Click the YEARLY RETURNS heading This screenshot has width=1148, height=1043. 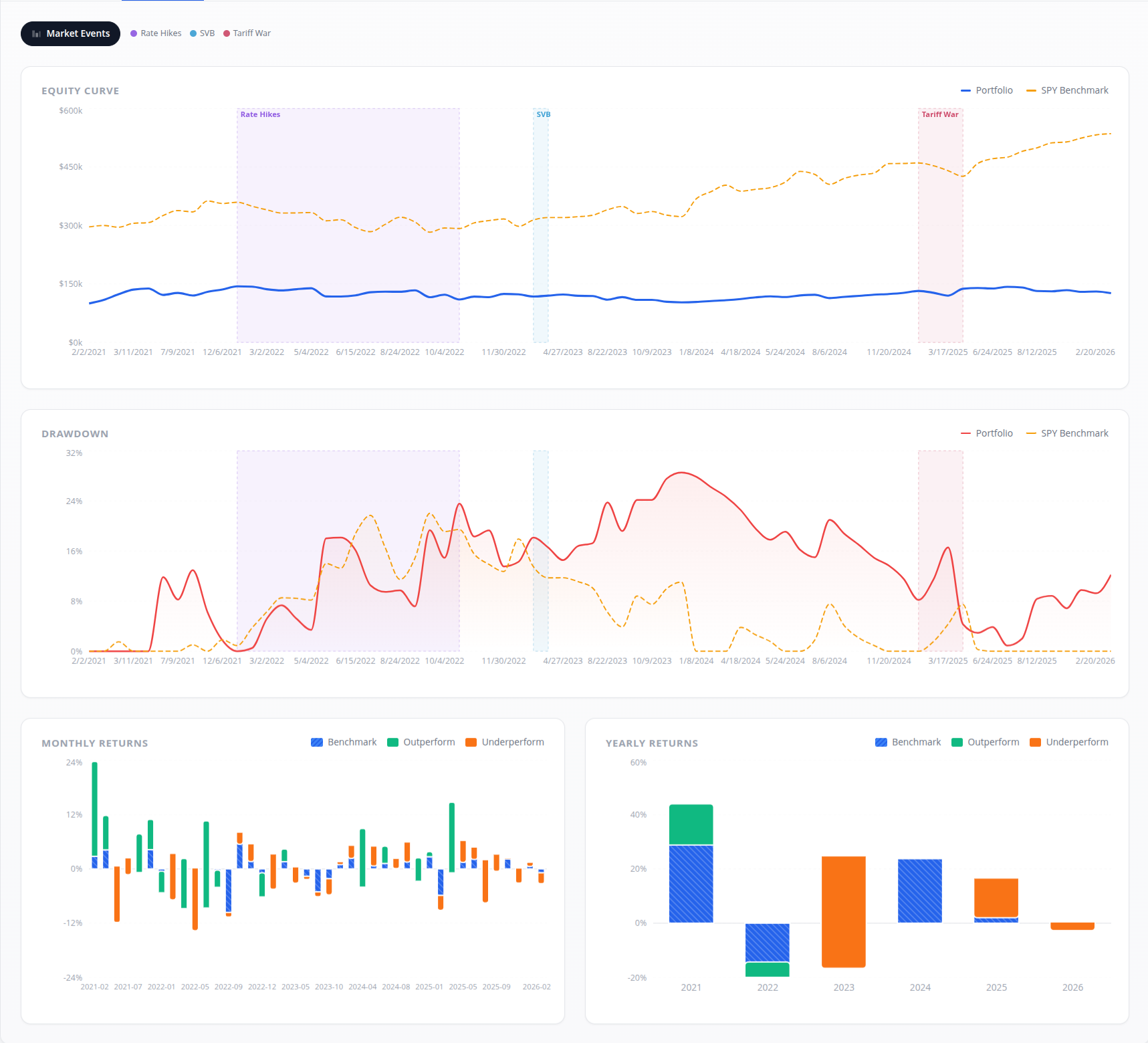coord(652,743)
